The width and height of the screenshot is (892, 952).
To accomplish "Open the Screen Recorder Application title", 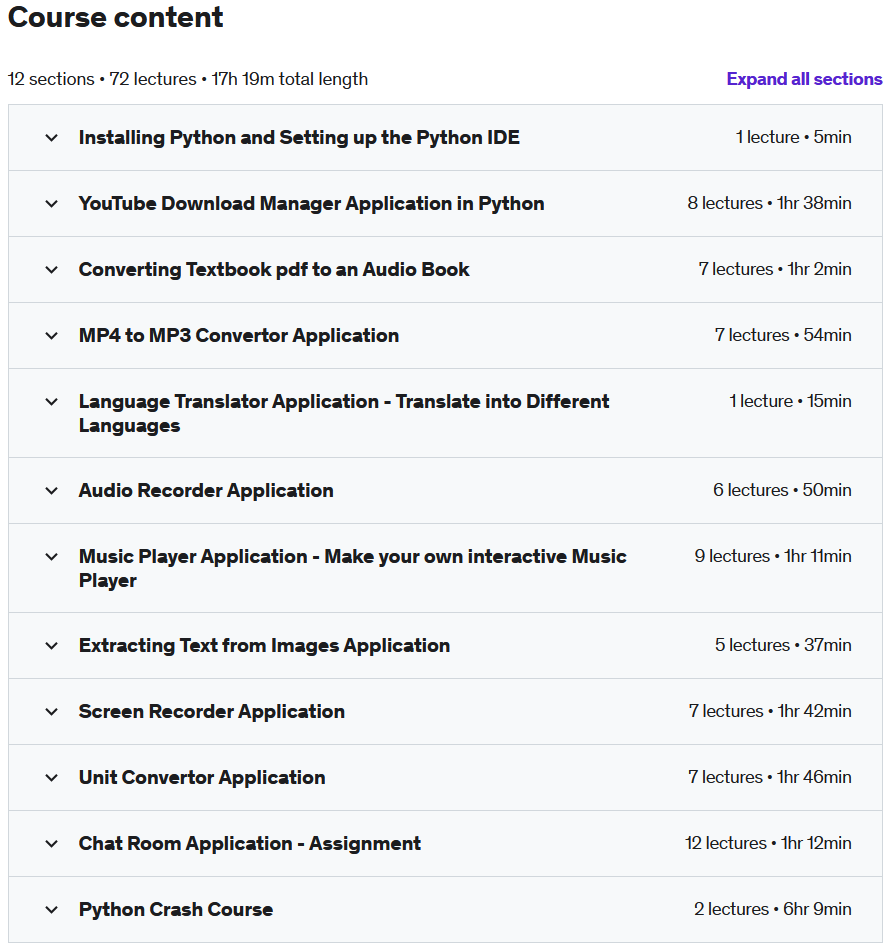I will 212,712.
